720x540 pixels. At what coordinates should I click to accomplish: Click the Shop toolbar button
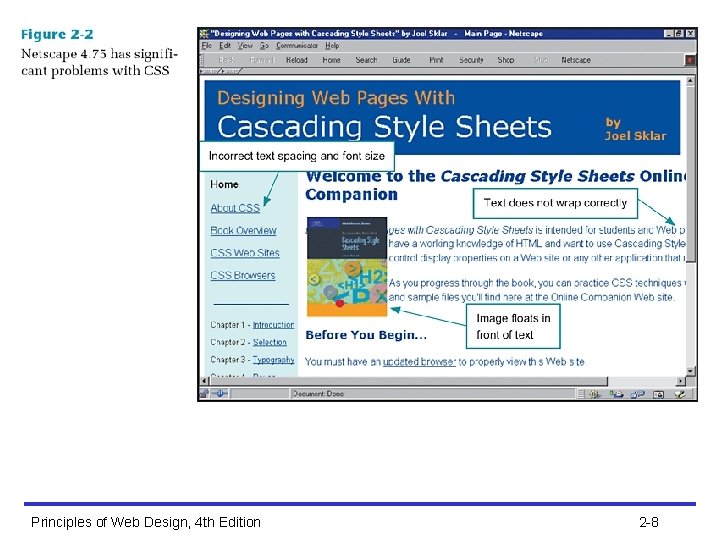coord(506,60)
